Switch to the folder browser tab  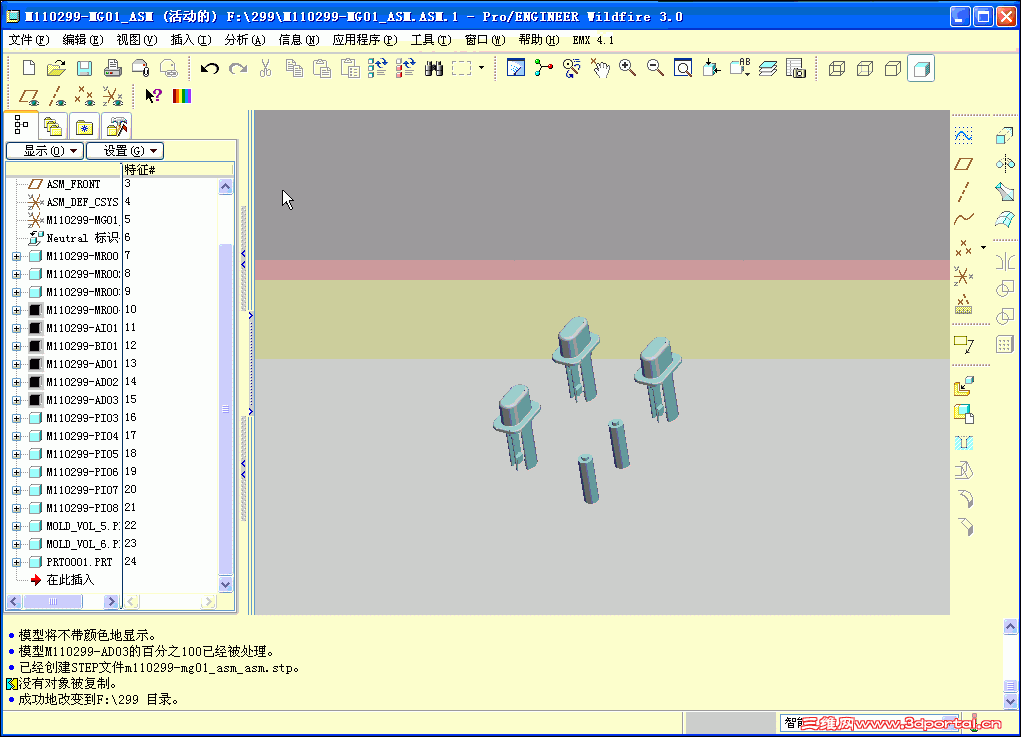[53, 126]
